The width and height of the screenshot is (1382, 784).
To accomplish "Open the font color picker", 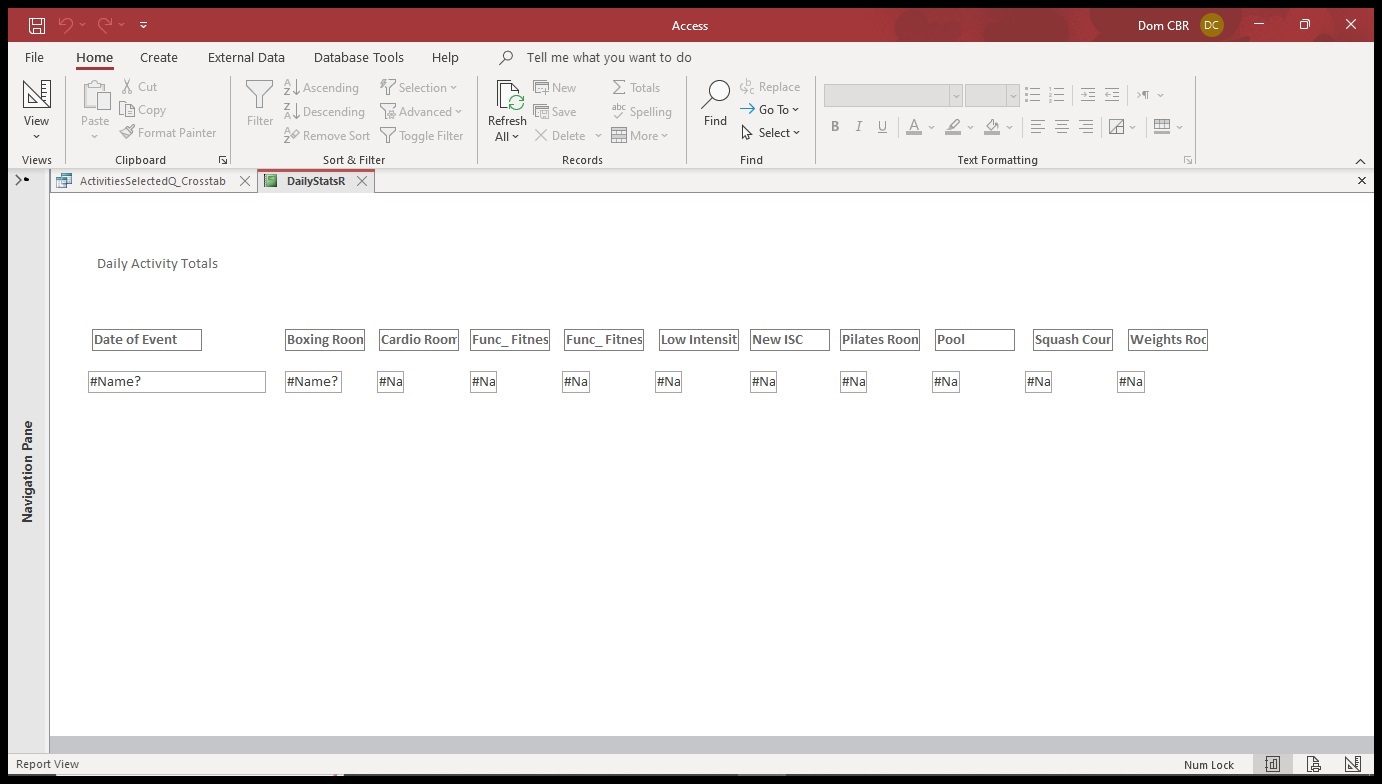I will [x=929, y=126].
